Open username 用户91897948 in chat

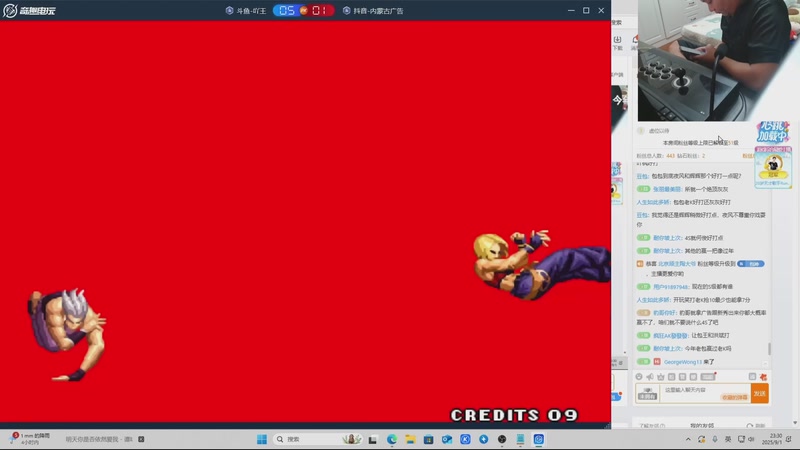[x=671, y=287]
